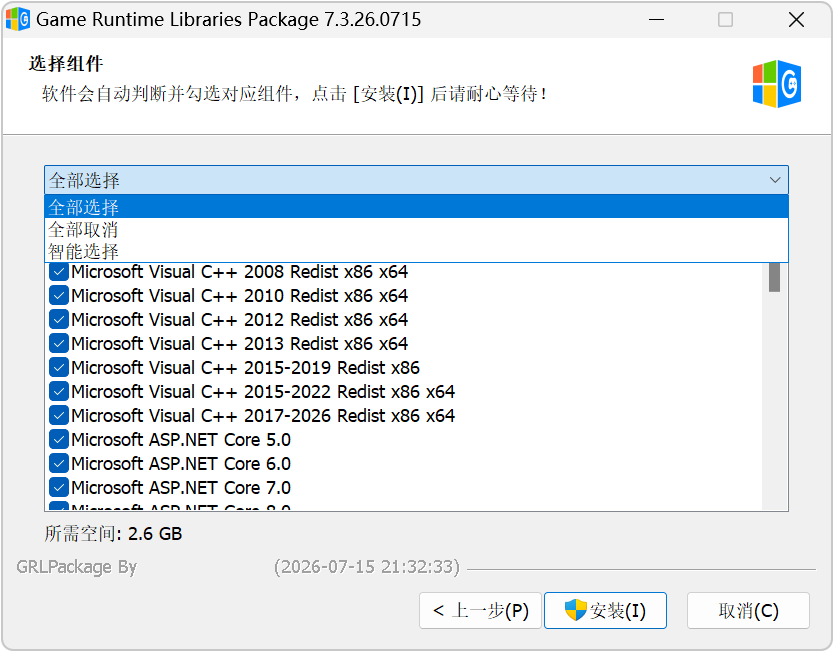Click the Microsoft ASP.NET Core 5.0 label
This screenshot has width=834, height=654.
[181, 440]
